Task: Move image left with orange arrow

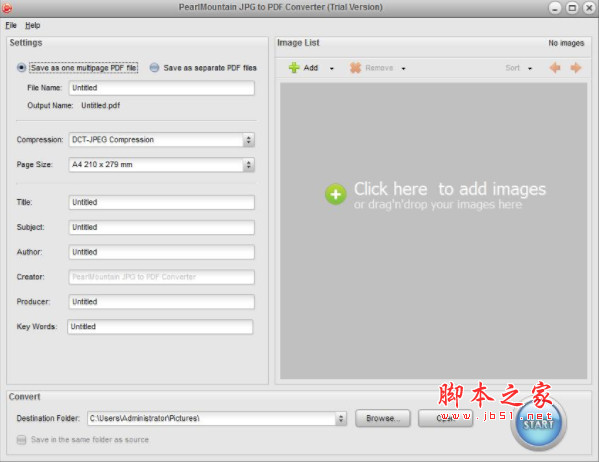Action: tap(555, 68)
